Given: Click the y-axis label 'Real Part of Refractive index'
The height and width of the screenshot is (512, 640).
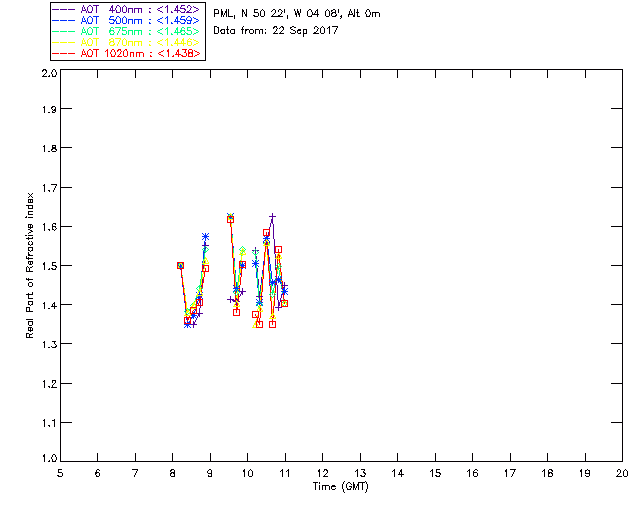Looking at the screenshot, I should click(x=29, y=265).
